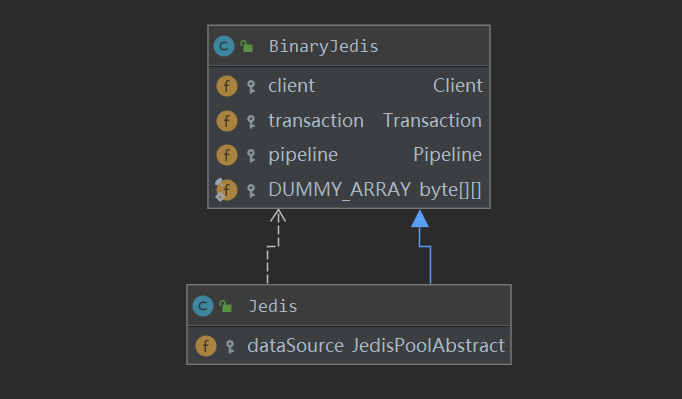
Task: Click the Client type label
Action: (x=458, y=86)
